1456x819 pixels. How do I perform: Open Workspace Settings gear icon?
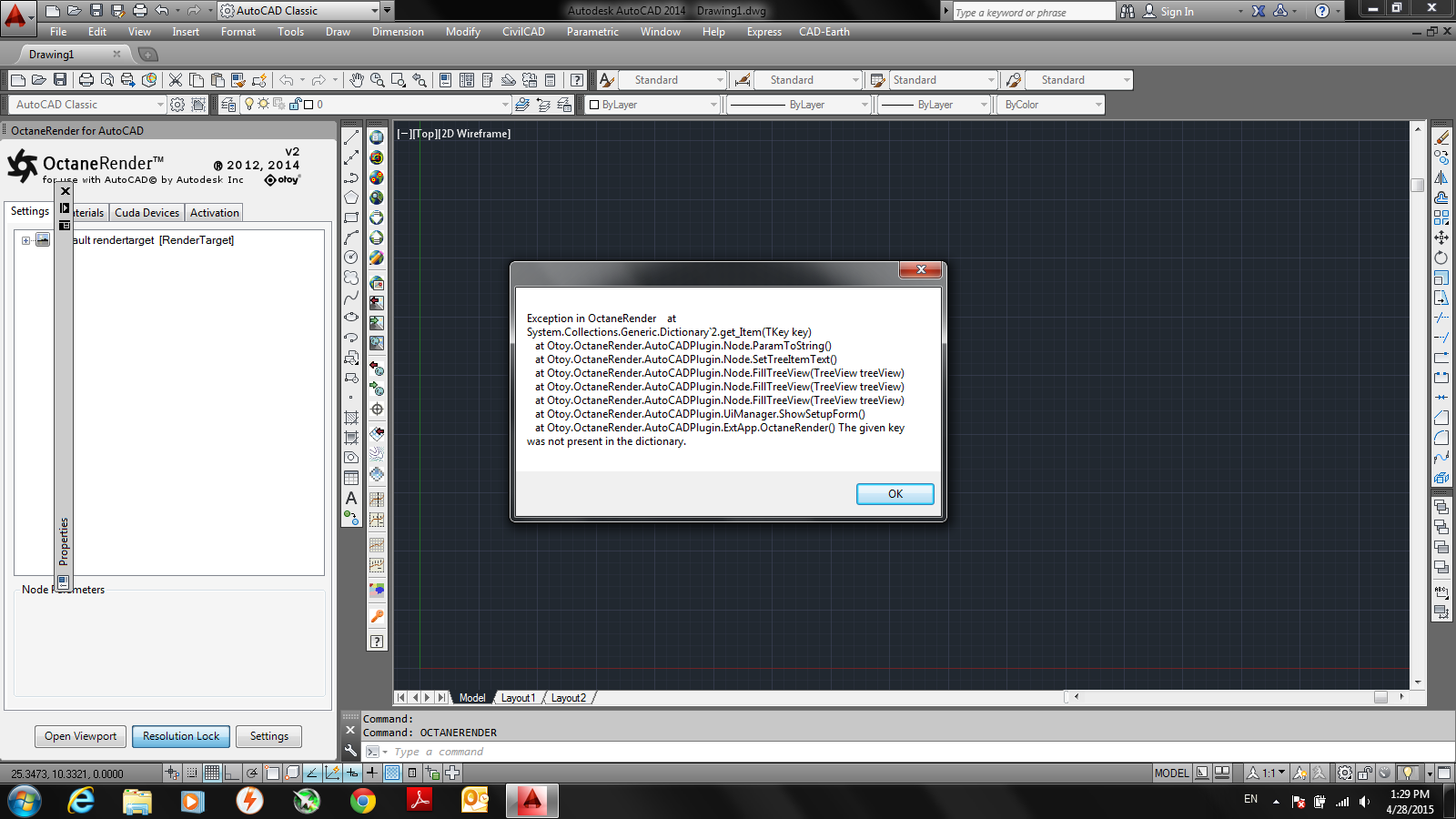[177, 105]
